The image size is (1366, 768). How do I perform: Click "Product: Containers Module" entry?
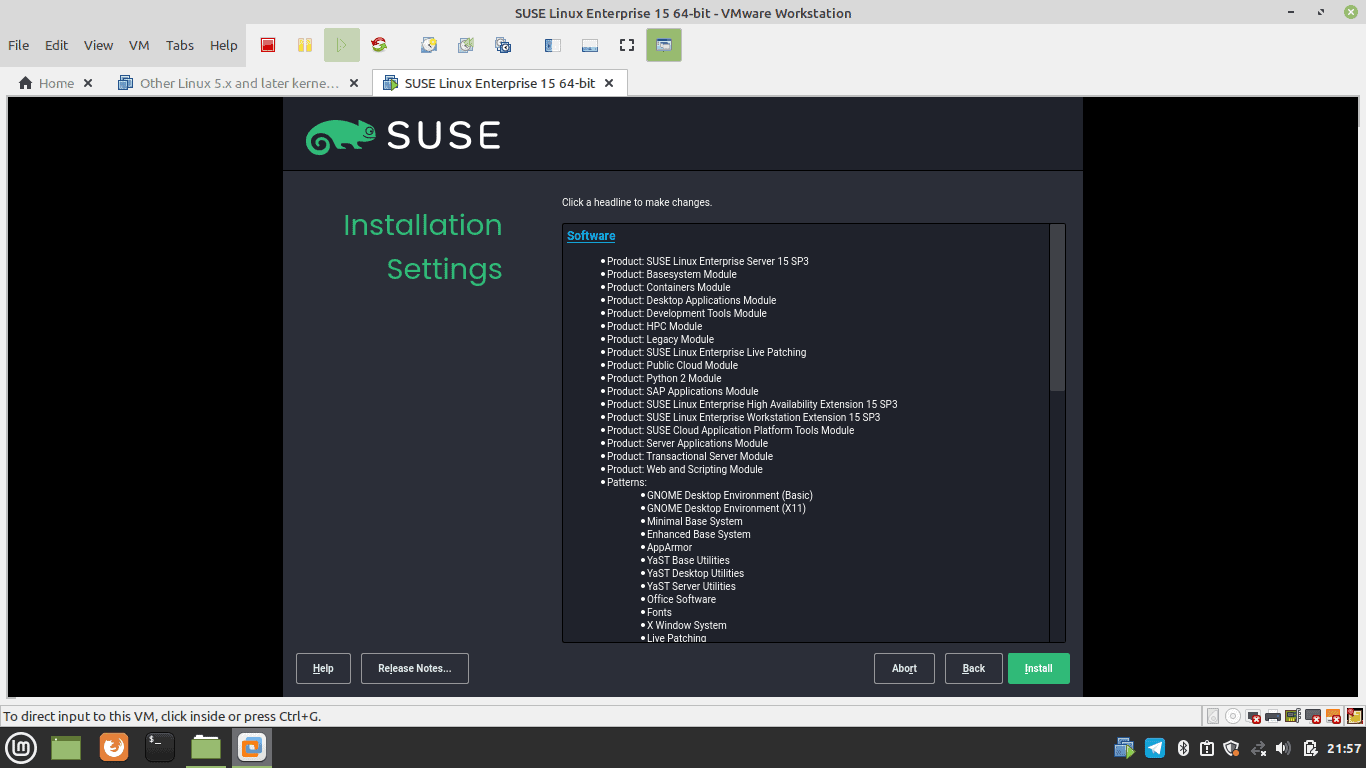click(668, 287)
